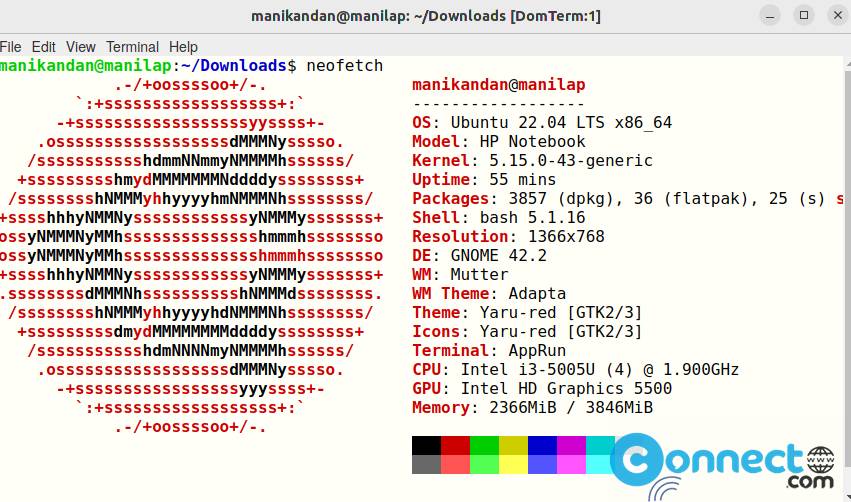Minimize the DomTerm window
Screen dimensions: 851x502
click(x=770, y=16)
